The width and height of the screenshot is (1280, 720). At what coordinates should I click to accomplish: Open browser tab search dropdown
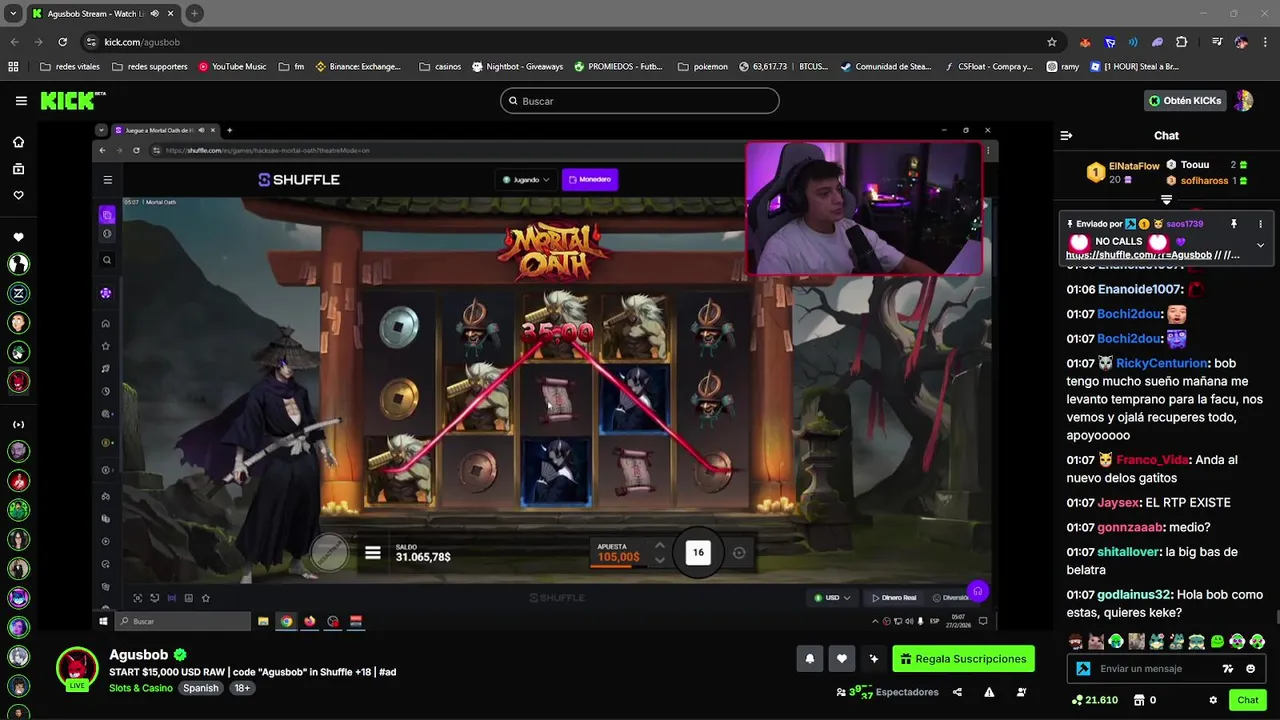tap(13, 13)
